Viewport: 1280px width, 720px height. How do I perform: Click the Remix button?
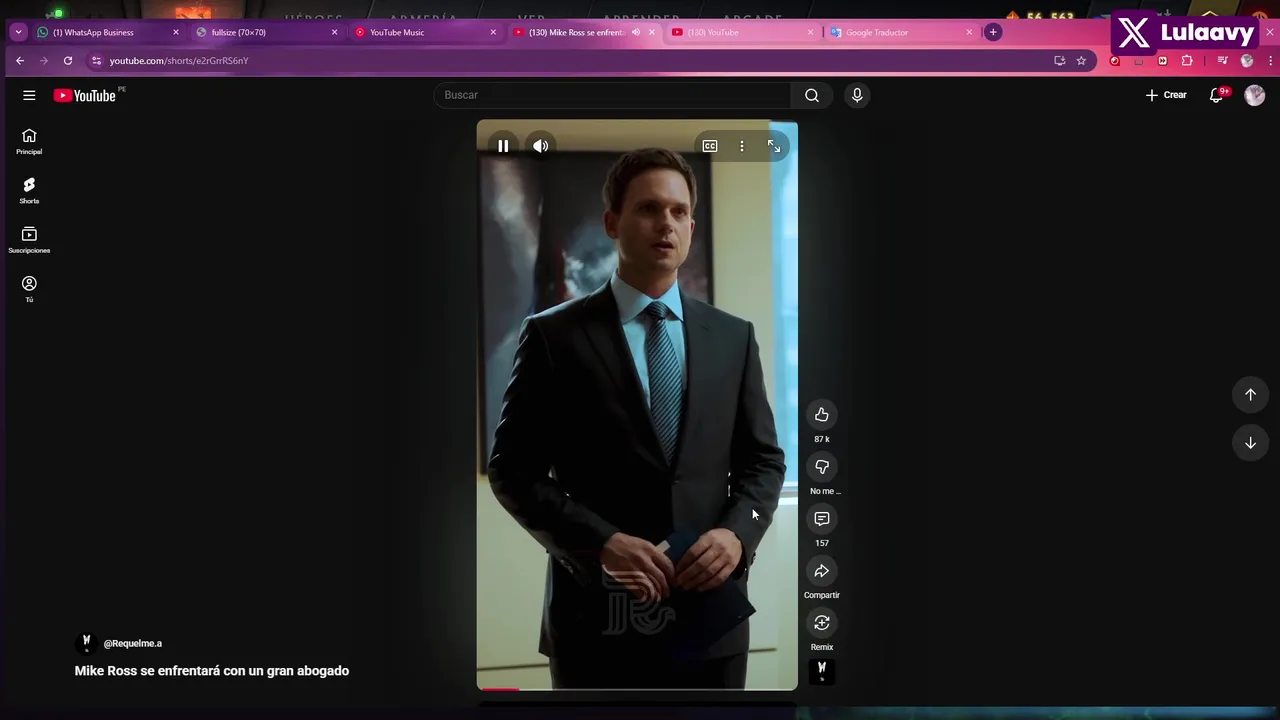[x=822, y=623]
